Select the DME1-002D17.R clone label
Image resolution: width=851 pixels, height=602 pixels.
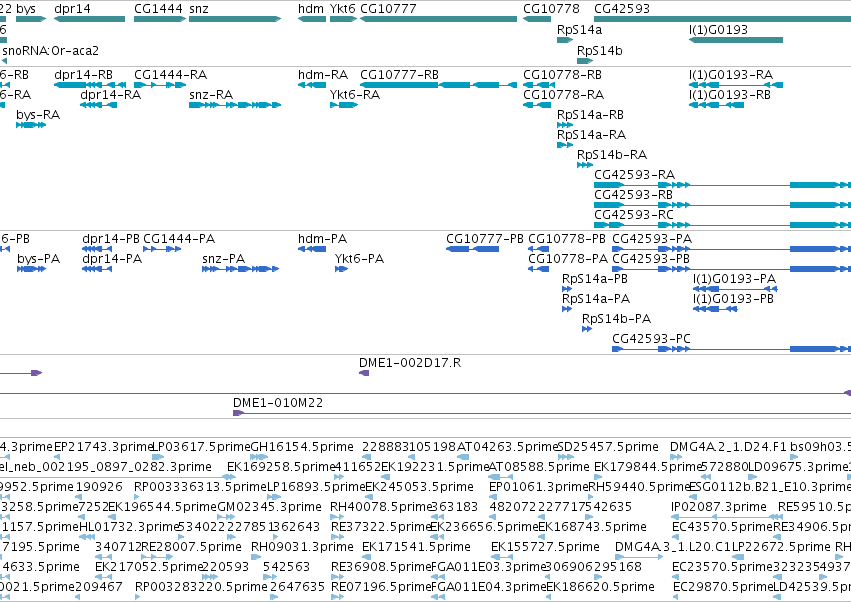pos(410,362)
